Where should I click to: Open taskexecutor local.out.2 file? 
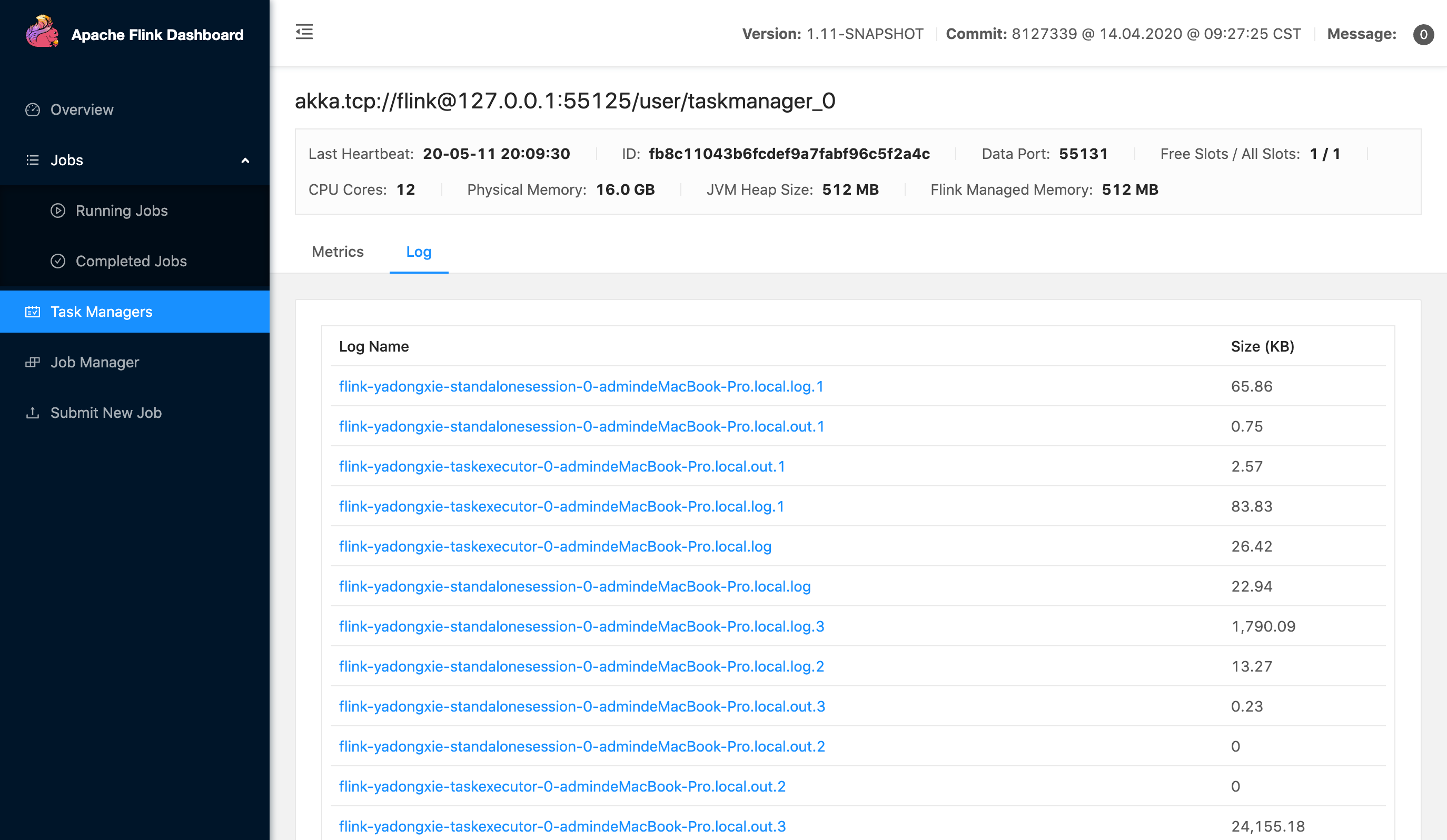point(562,787)
